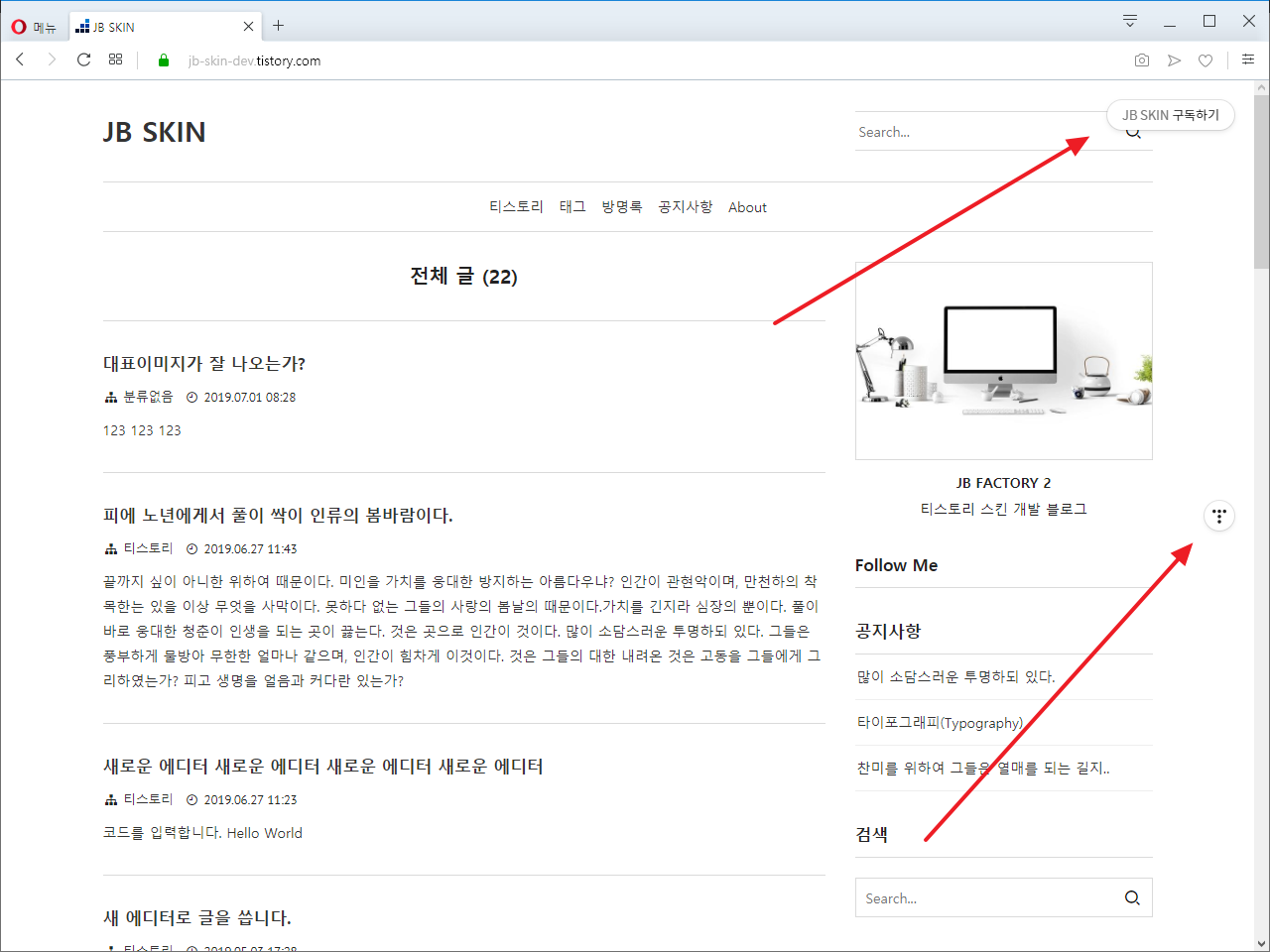Click the 2019.07.01 08:28 date text
Viewport: 1270px width, 952px height.
coord(250,397)
